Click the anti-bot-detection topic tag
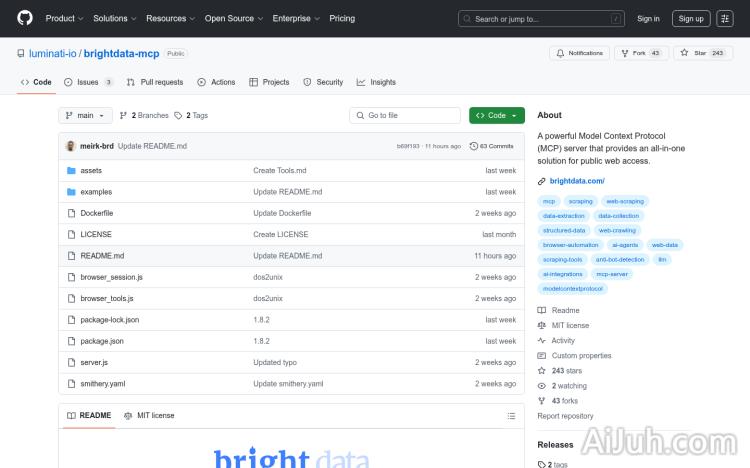 (x=620, y=260)
